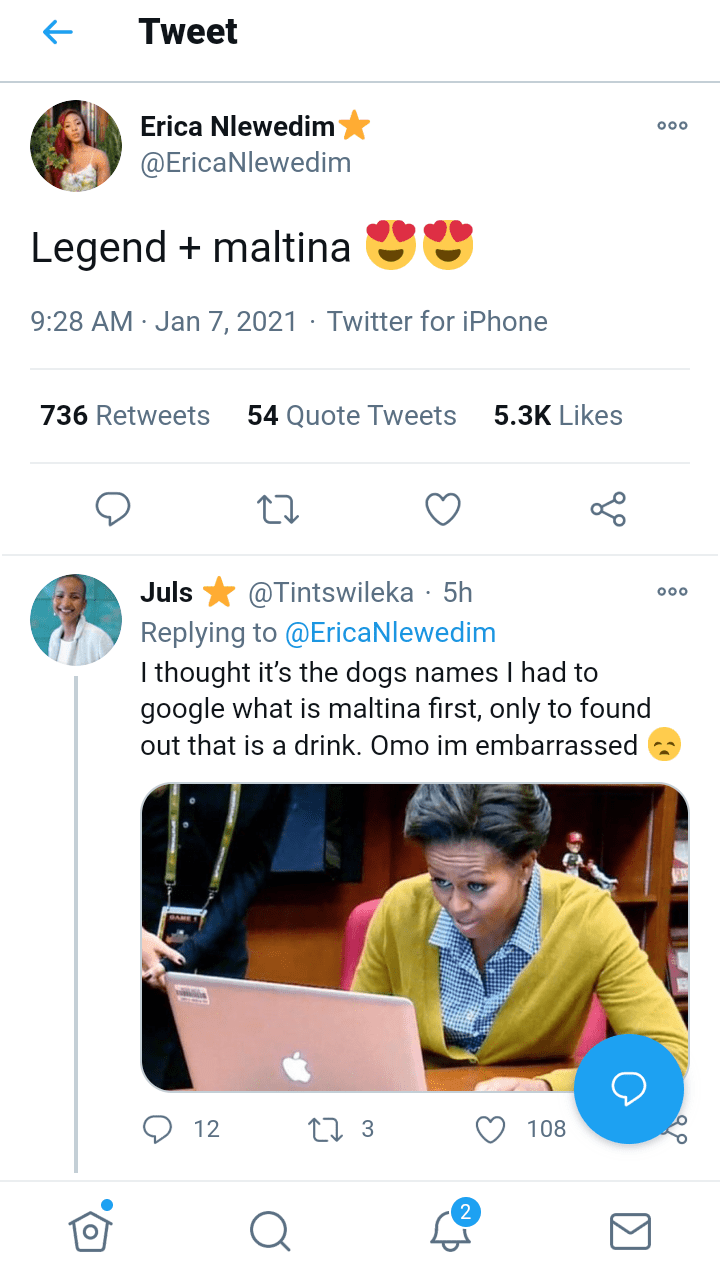
Task: Click the share icon on Erica's tweet
Action: [x=607, y=509]
